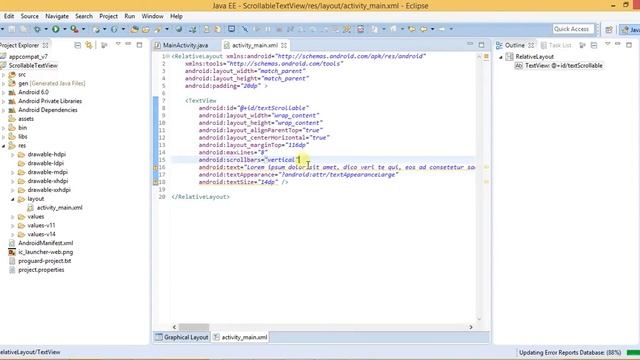Navigate back with the yellow left arrow icon
This screenshot has width=640, height=360.
point(424,29)
